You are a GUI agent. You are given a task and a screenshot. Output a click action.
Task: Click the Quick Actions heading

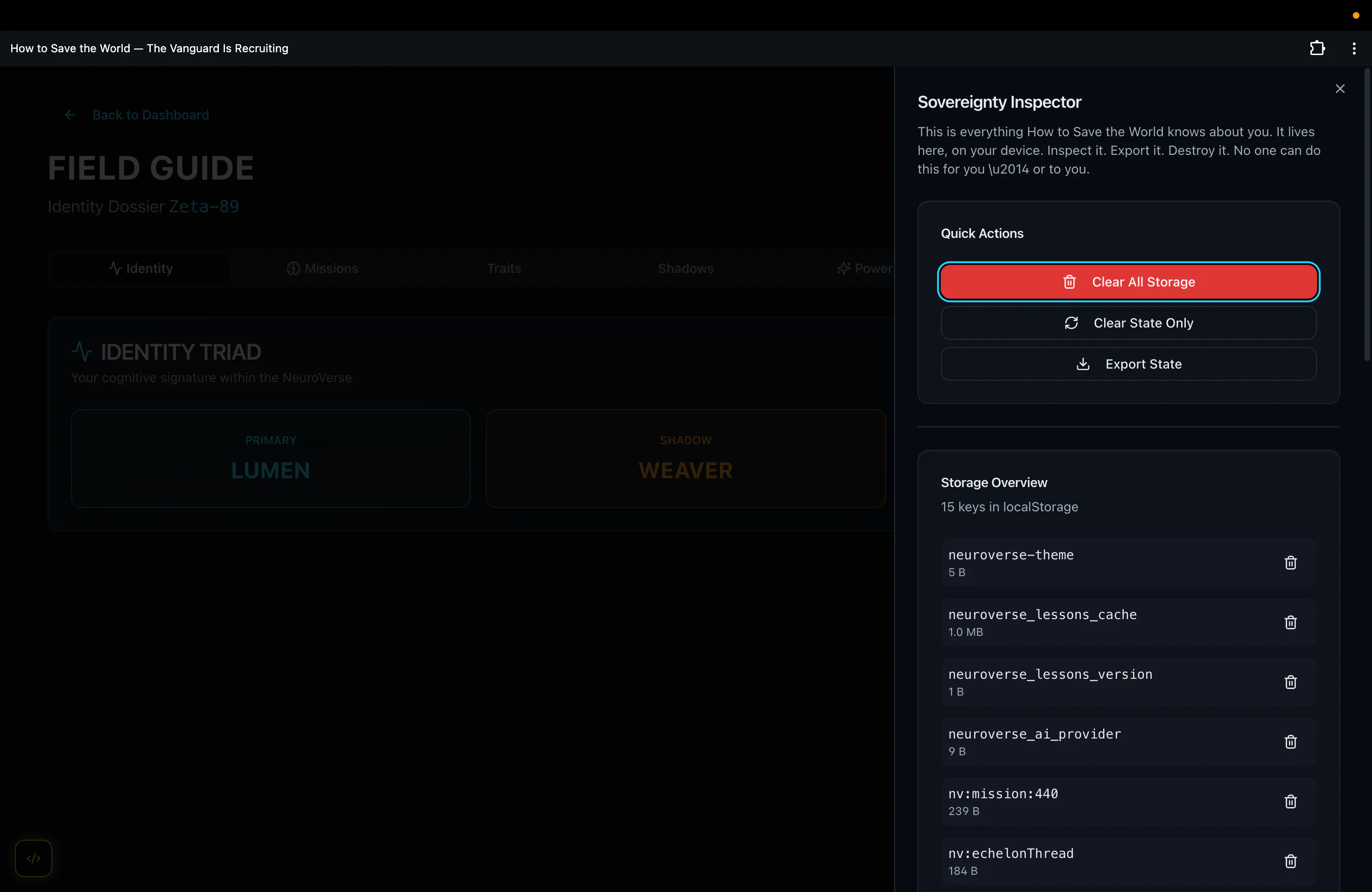click(x=982, y=233)
